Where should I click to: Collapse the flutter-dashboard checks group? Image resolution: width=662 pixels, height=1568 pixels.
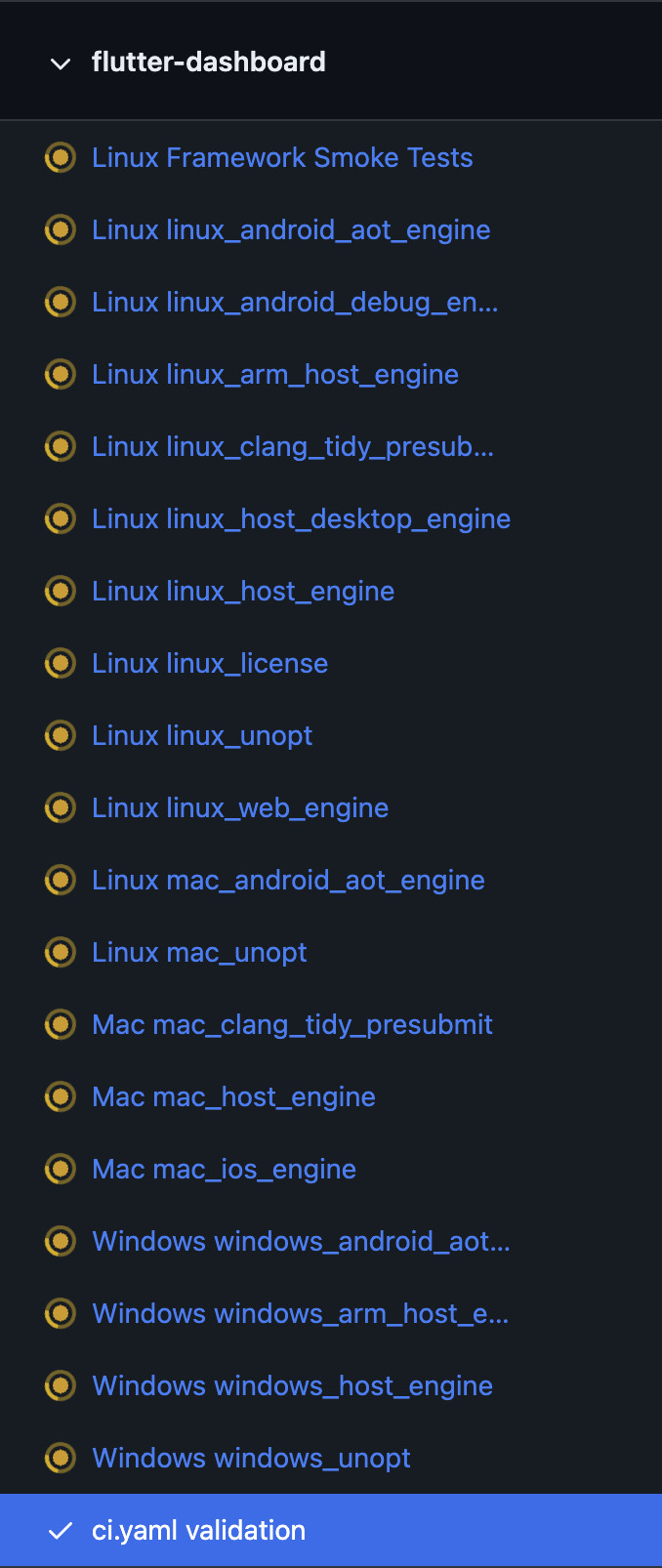(x=60, y=63)
